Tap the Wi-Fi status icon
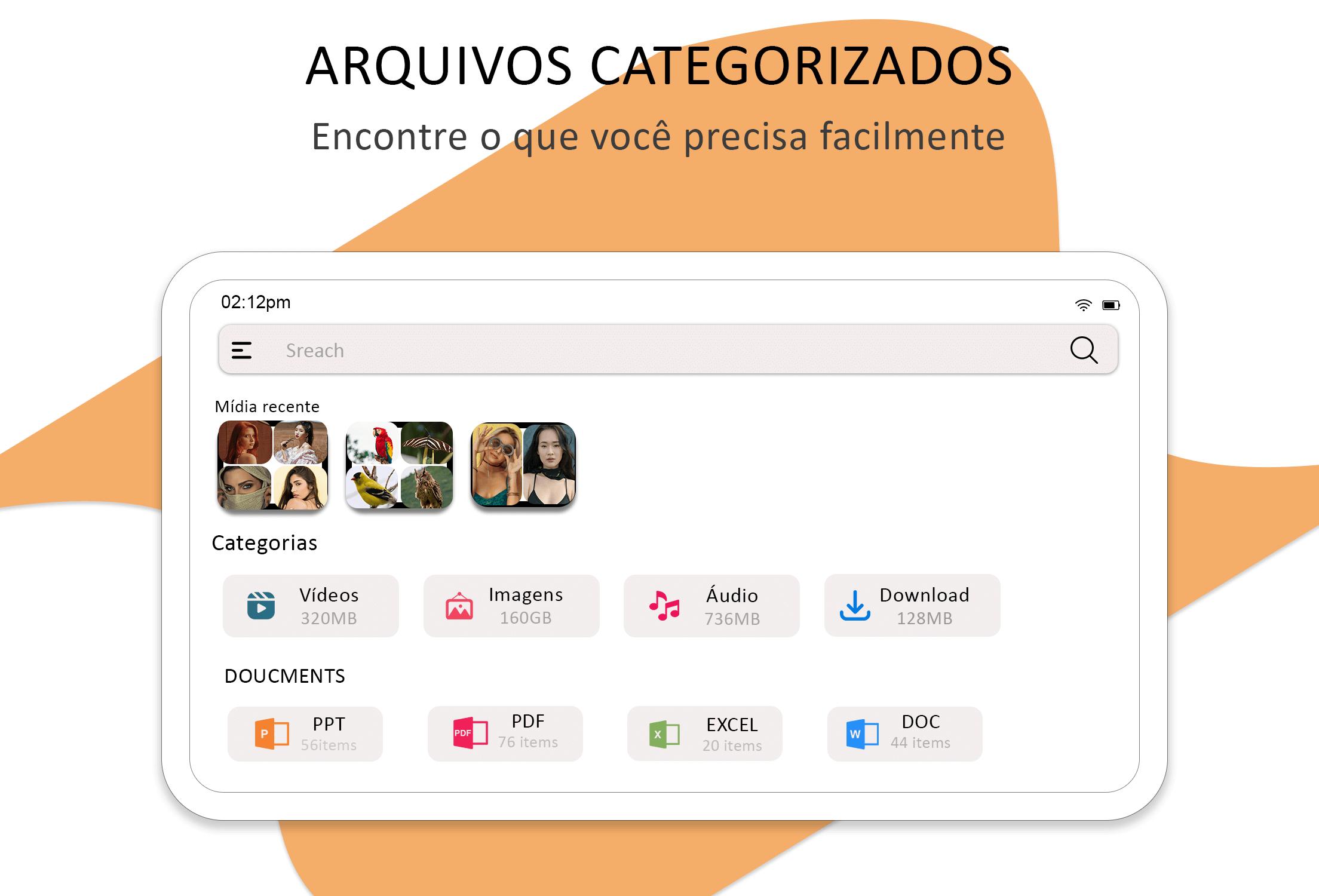Image resolution: width=1319 pixels, height=896 pixels. (x=1084, y=305)
